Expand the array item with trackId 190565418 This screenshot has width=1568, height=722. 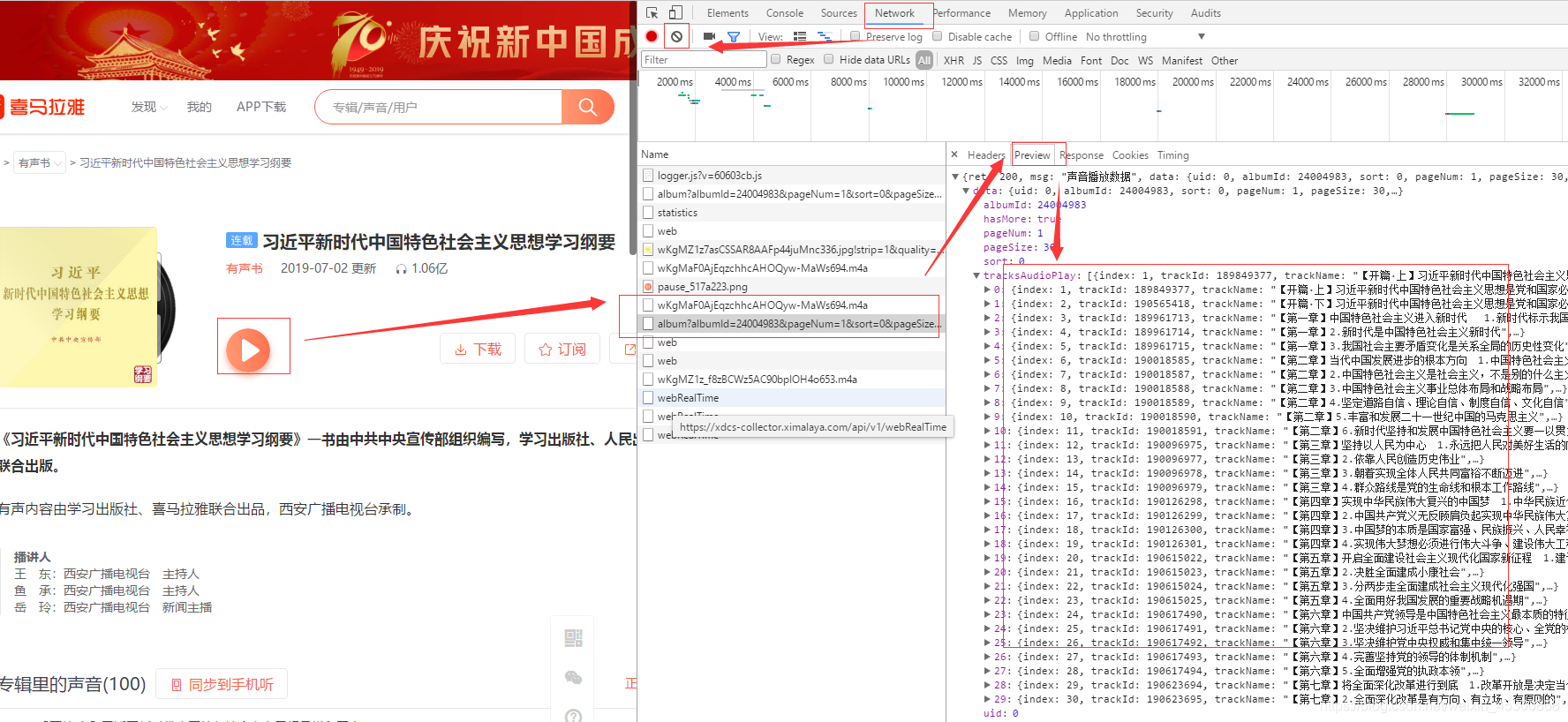[x=987, y=304]
